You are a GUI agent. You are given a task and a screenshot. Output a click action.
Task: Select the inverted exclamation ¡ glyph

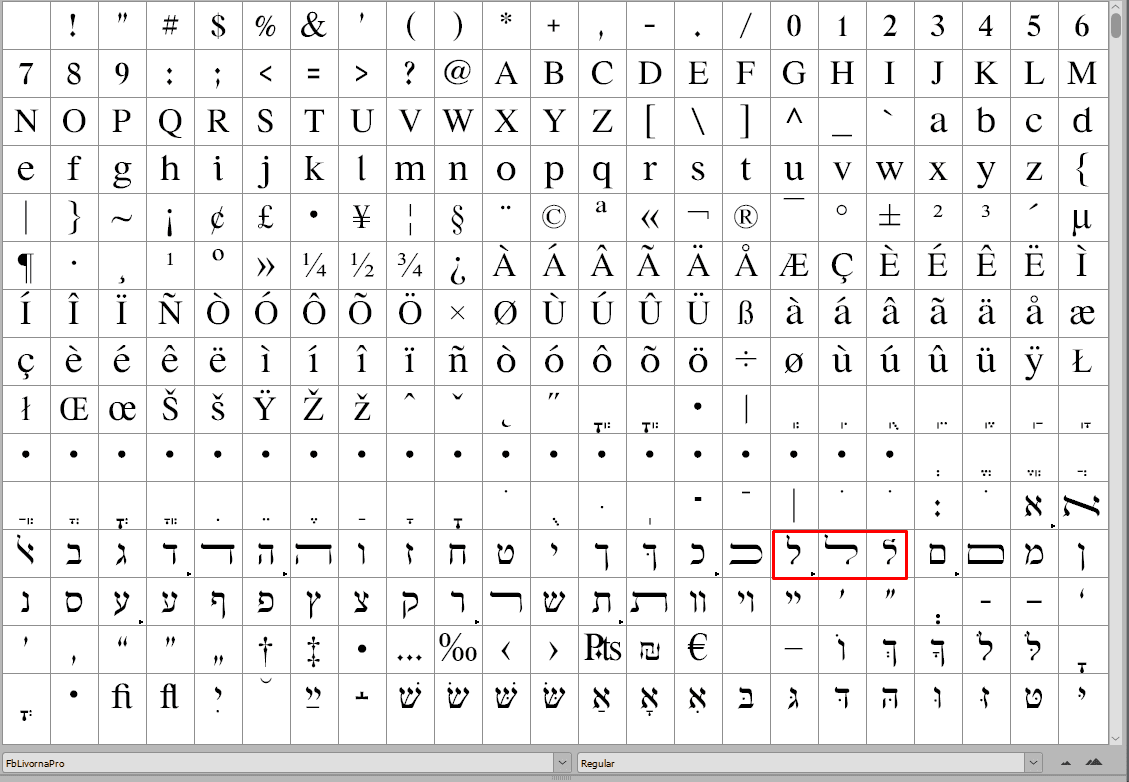point(170,217)
